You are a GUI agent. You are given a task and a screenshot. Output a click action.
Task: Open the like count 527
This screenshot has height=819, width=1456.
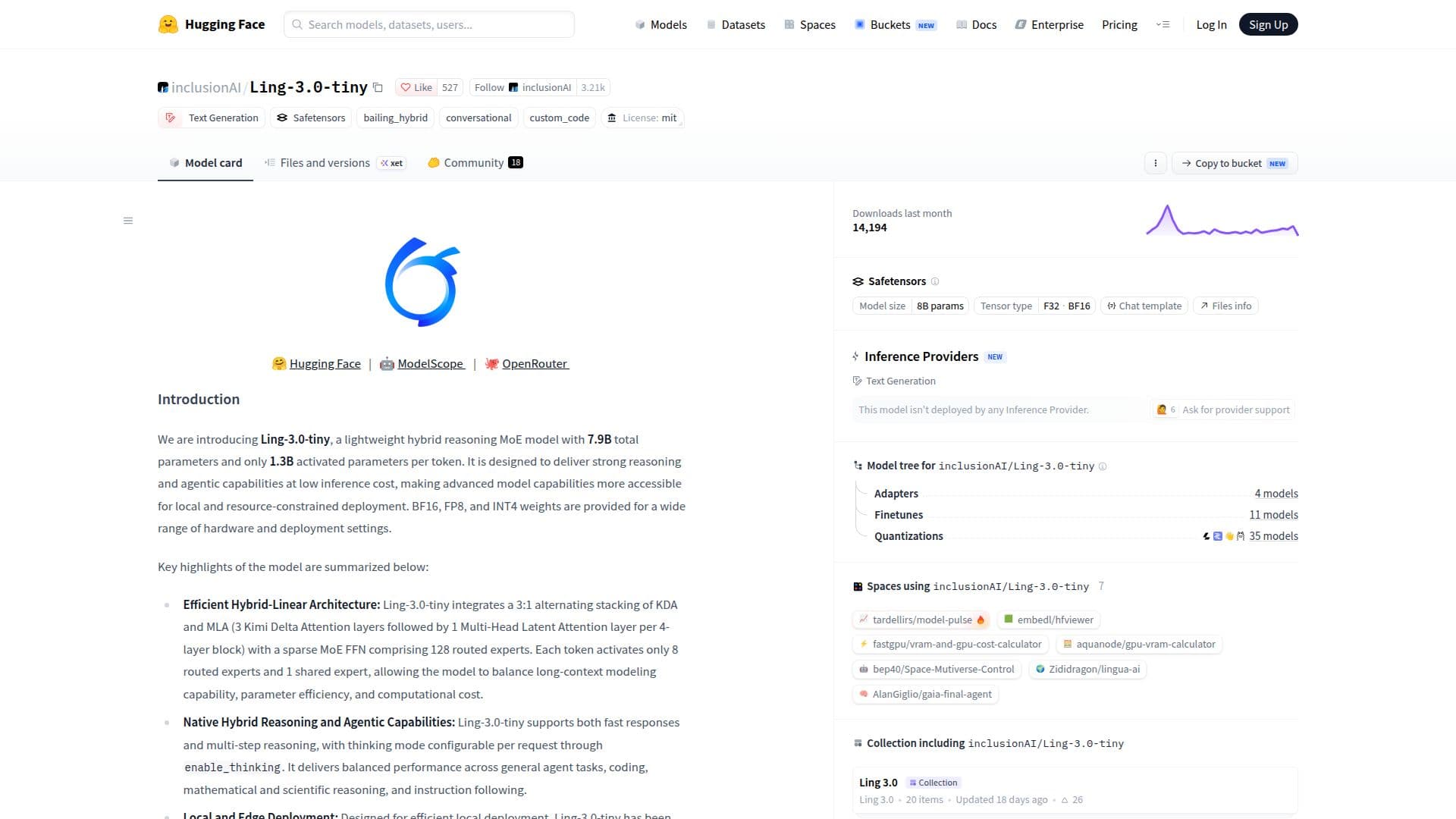coord(450,87)
